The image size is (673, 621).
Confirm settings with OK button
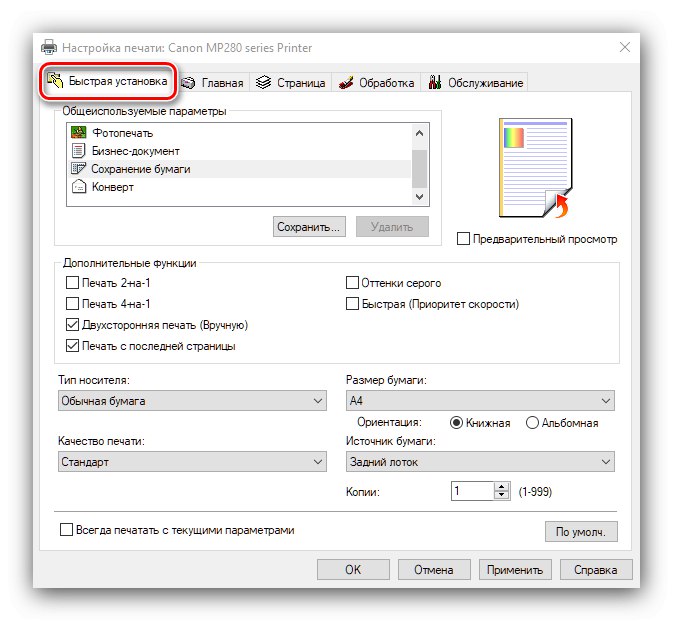tap(353, 570)
